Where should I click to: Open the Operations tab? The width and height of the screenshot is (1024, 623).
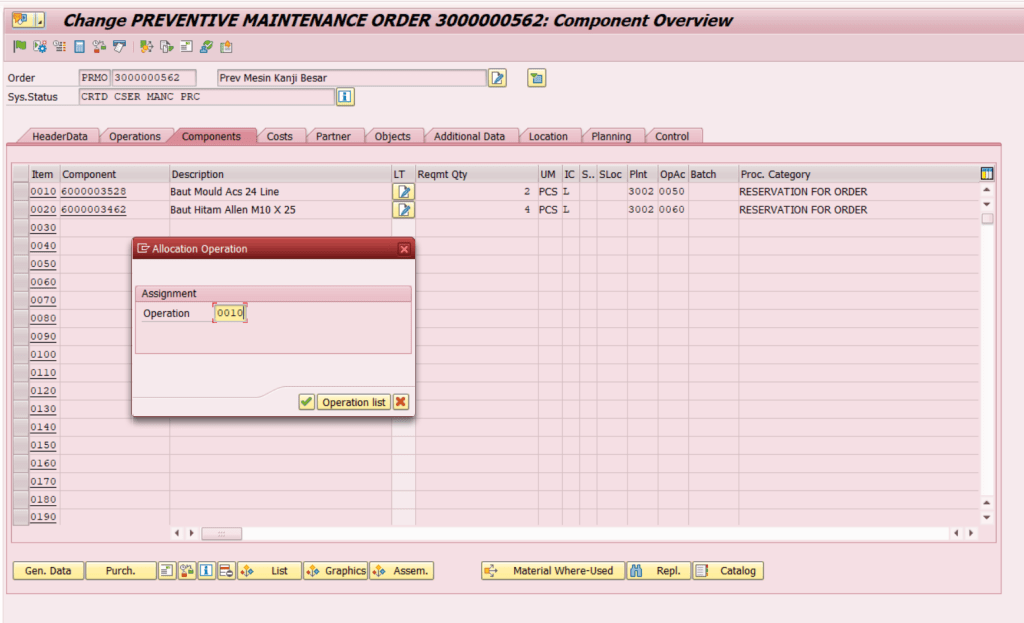tap(134, 136)
